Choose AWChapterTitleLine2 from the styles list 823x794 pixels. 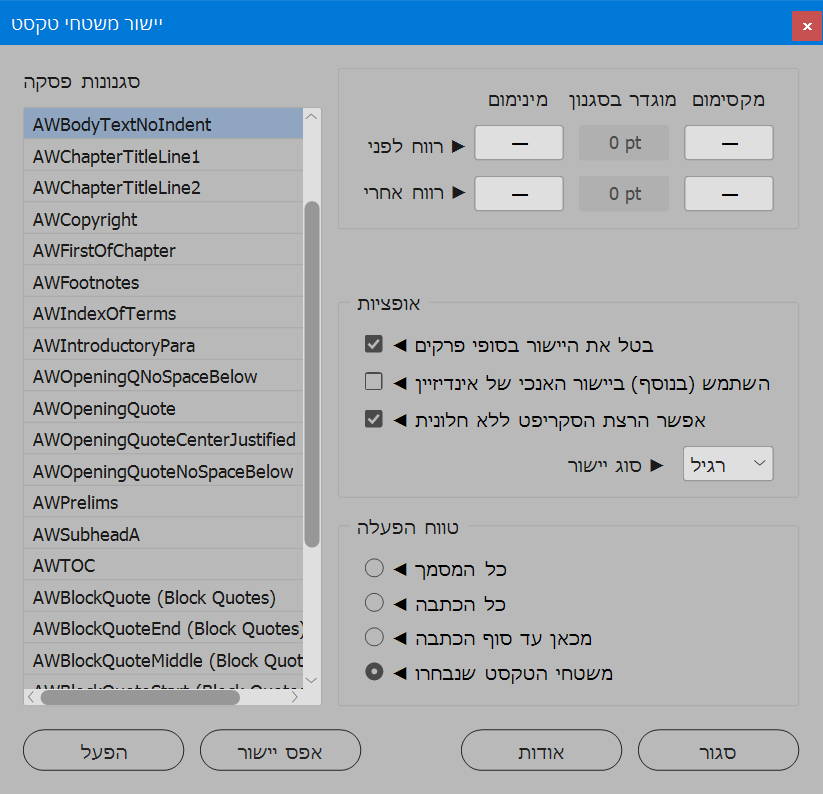pyautogui.click(x=163, y=187)
